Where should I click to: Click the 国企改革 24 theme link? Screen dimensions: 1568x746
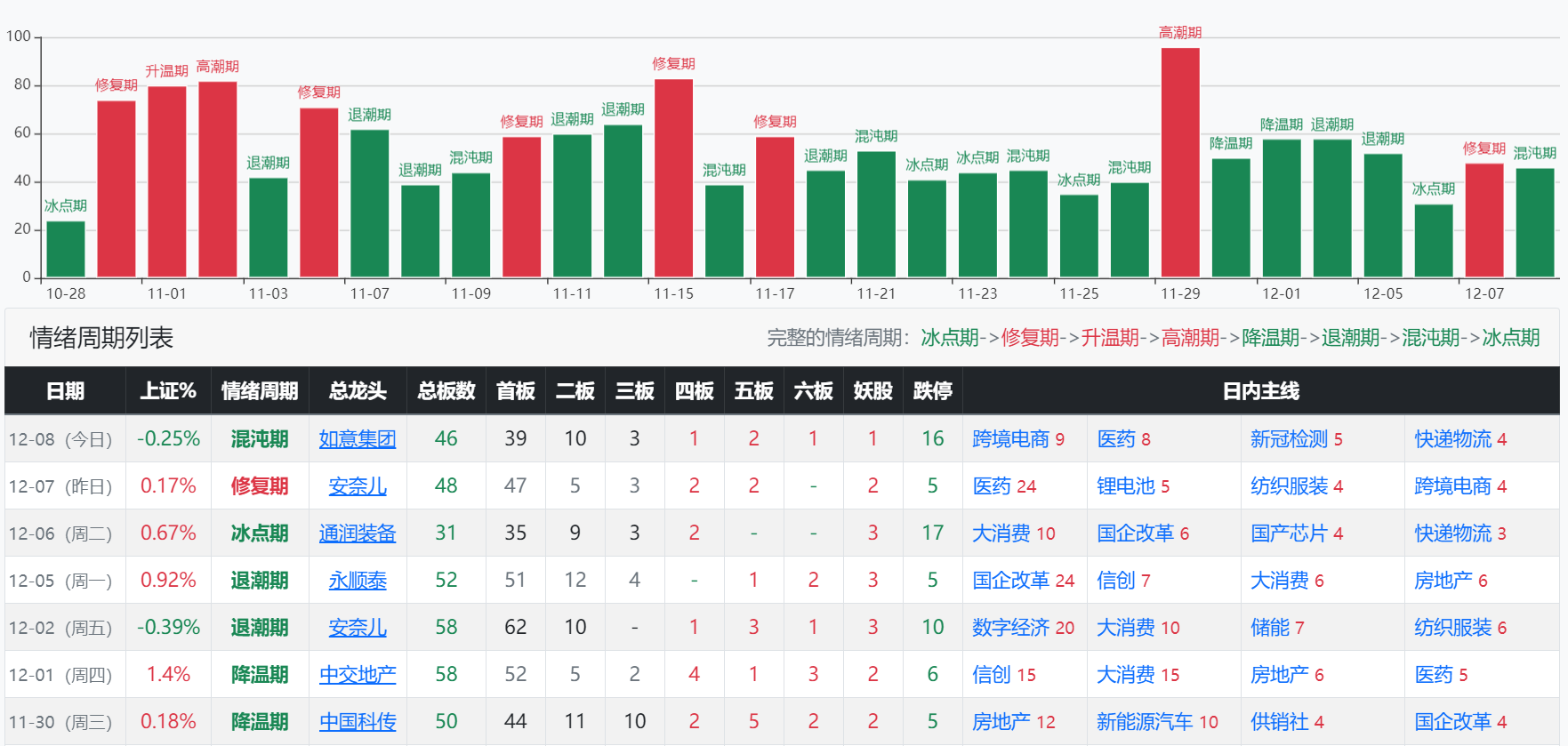pos(1024,581)
